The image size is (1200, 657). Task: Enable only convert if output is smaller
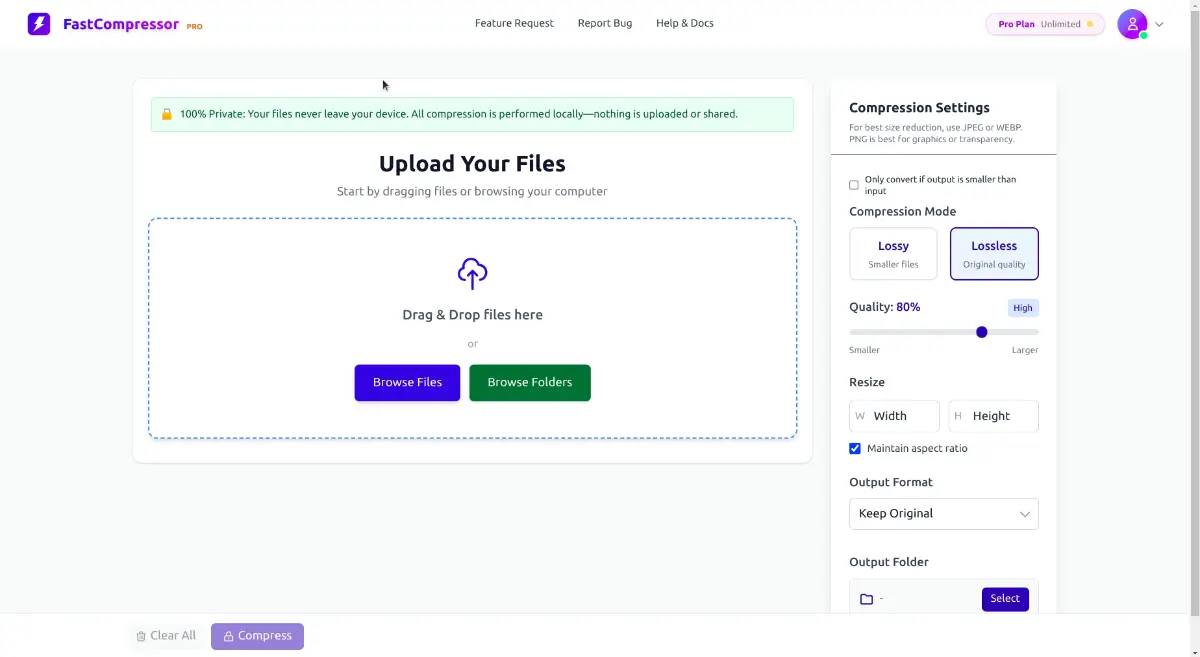854,185
